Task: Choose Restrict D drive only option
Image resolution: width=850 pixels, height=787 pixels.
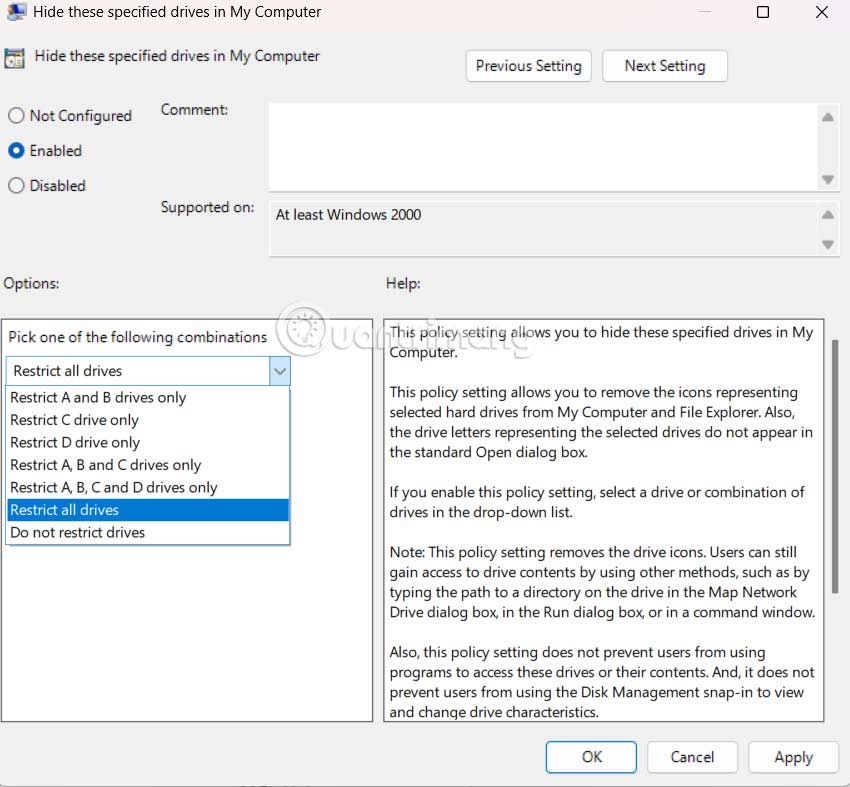Action: coord(148,443)
